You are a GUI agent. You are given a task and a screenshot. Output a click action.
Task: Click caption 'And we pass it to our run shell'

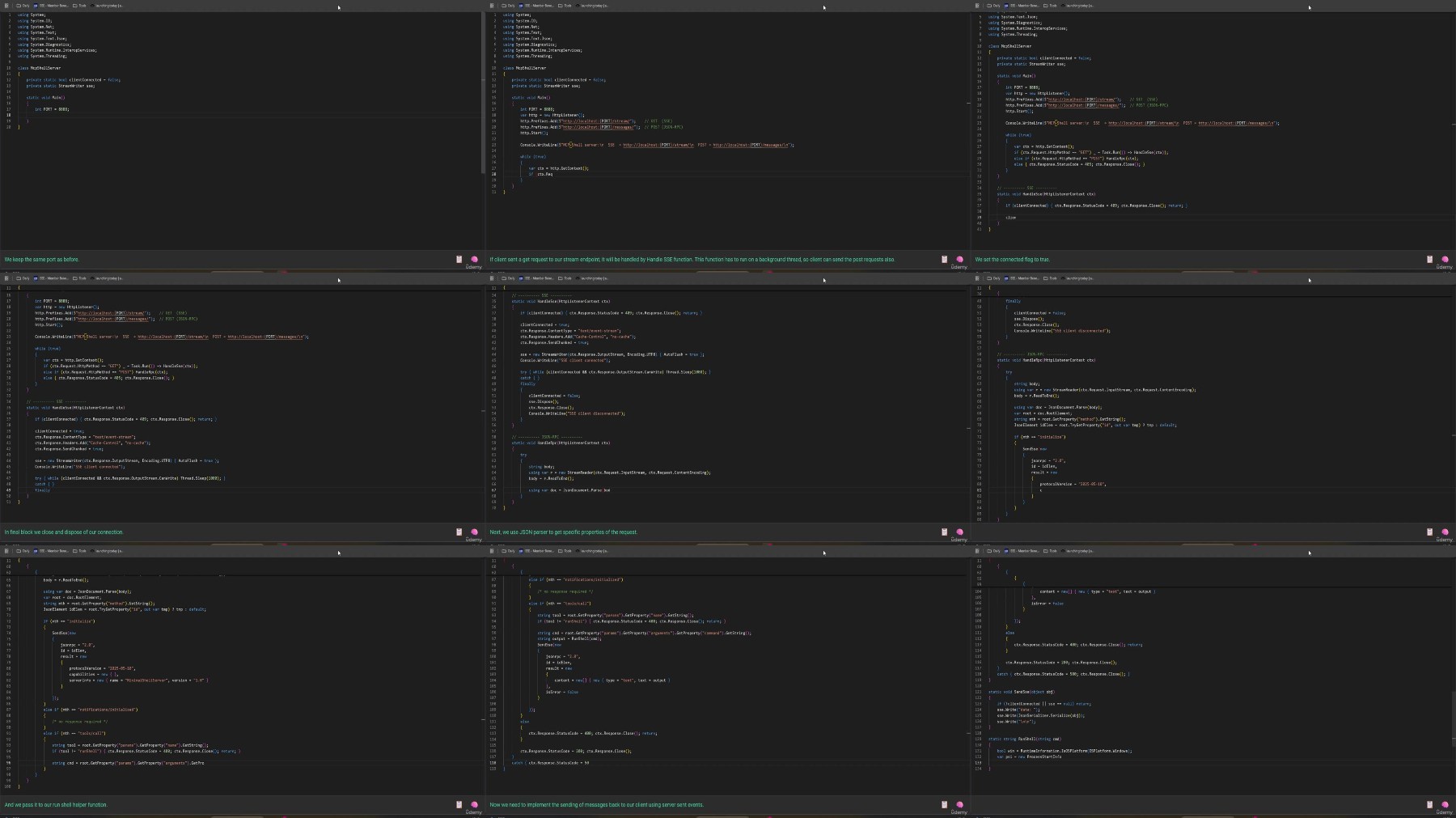coord(56,805)
